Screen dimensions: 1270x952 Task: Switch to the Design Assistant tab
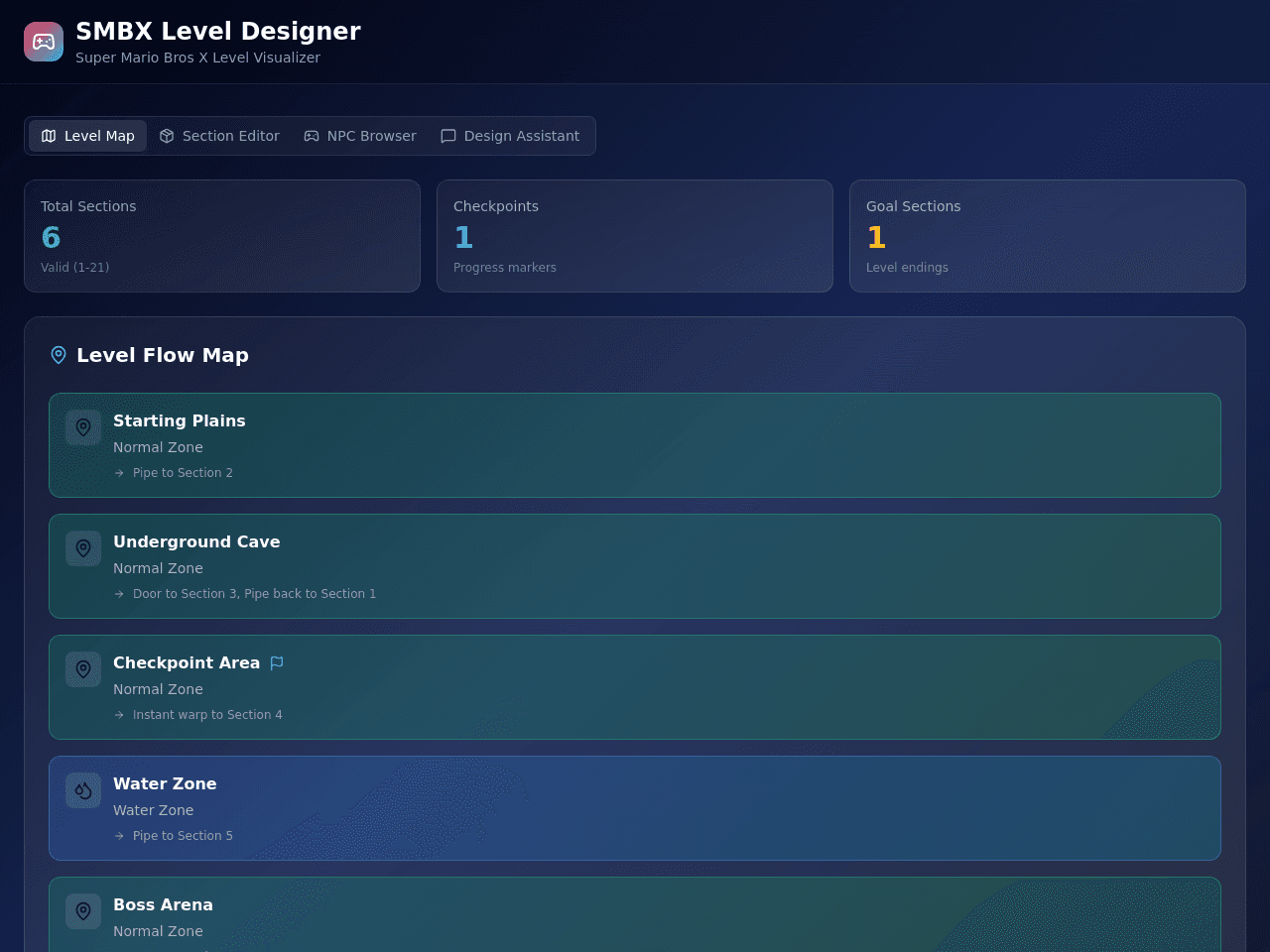click(x=510, y=136)
